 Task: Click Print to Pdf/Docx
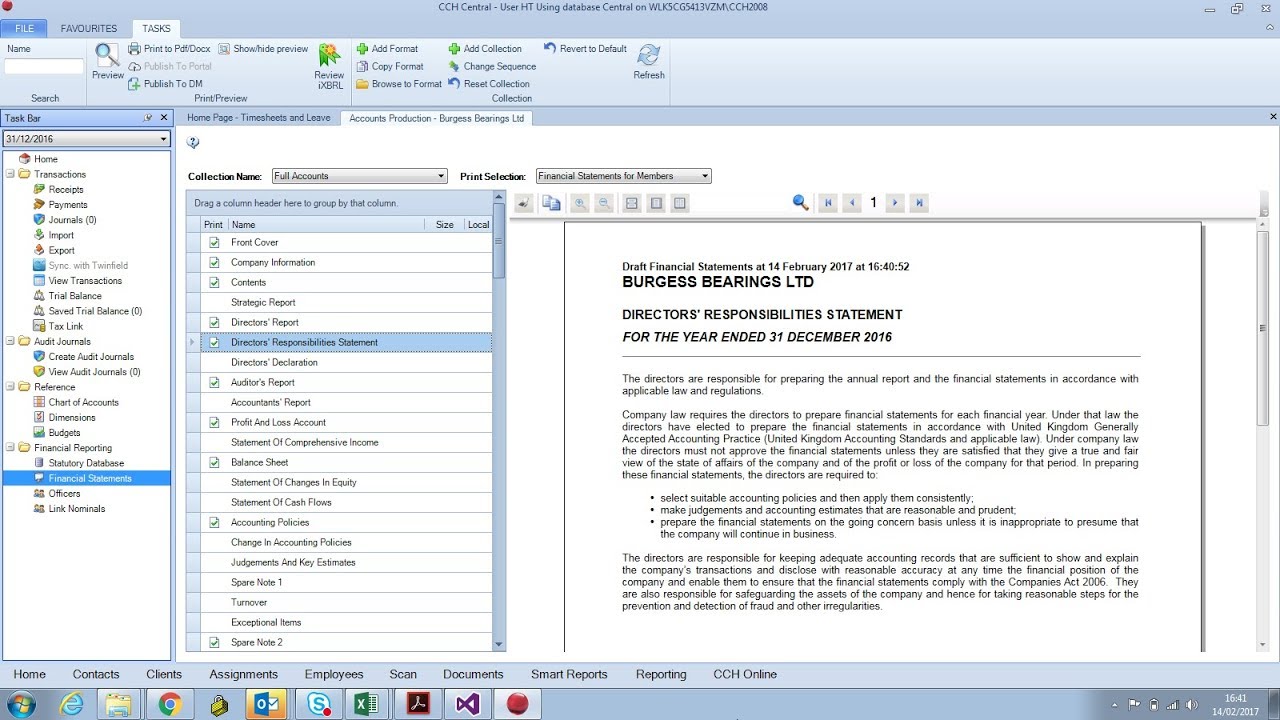tap(169, 48)
